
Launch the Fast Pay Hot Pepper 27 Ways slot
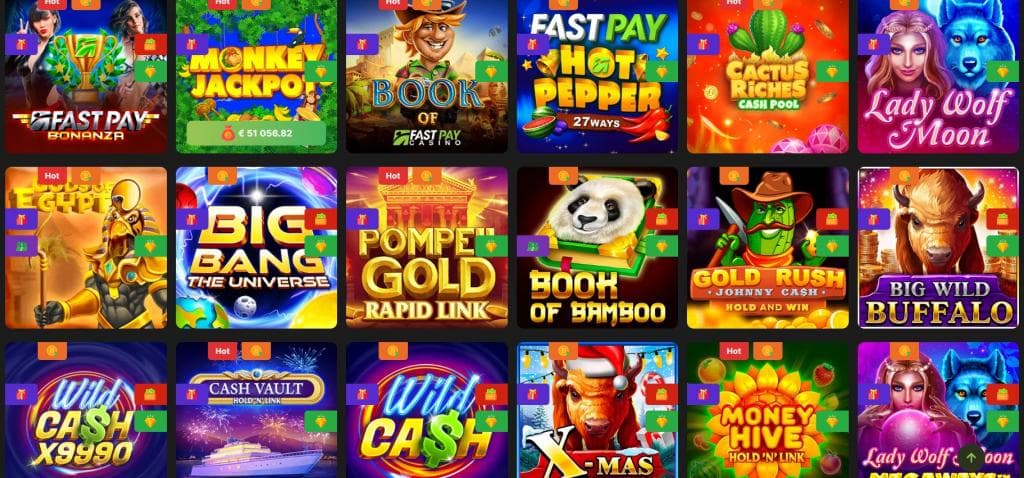tap(598, 76)
